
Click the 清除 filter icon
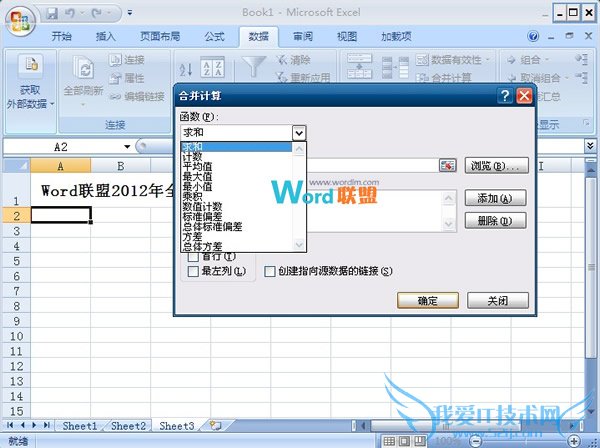pyautogui.click(x=282, y=60)
